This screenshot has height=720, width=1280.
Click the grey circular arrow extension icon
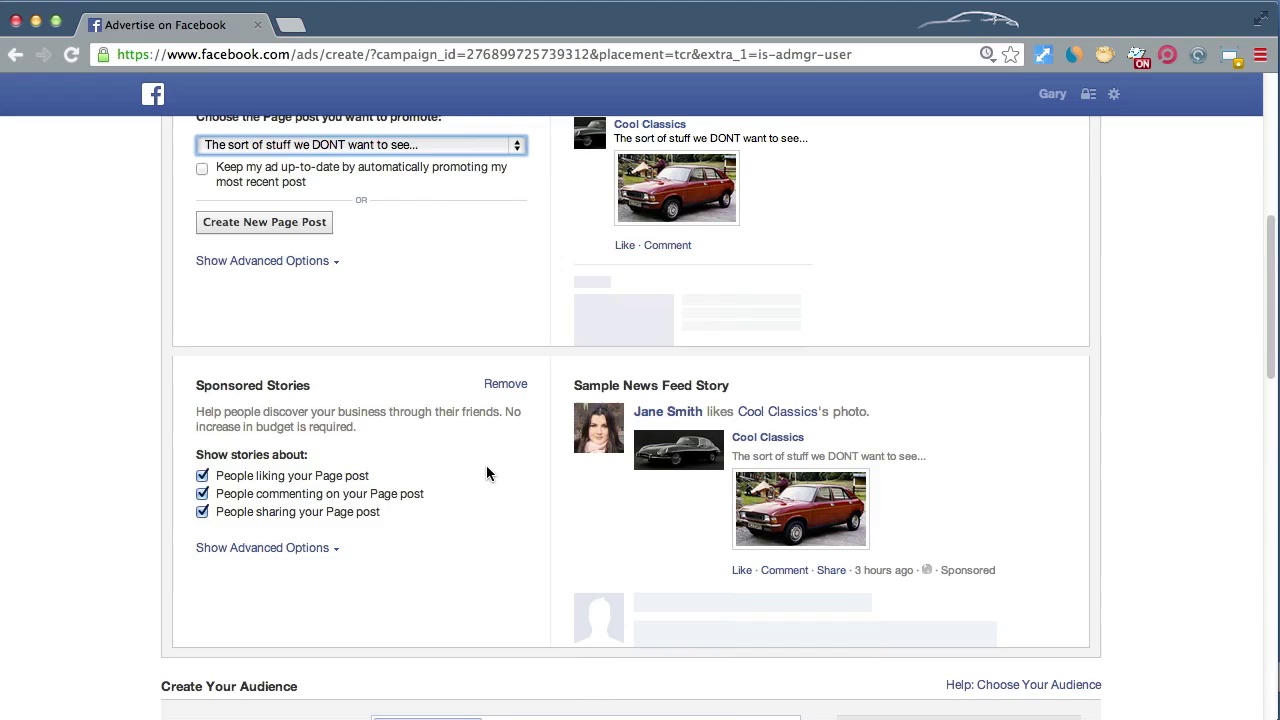point(1198,55)
